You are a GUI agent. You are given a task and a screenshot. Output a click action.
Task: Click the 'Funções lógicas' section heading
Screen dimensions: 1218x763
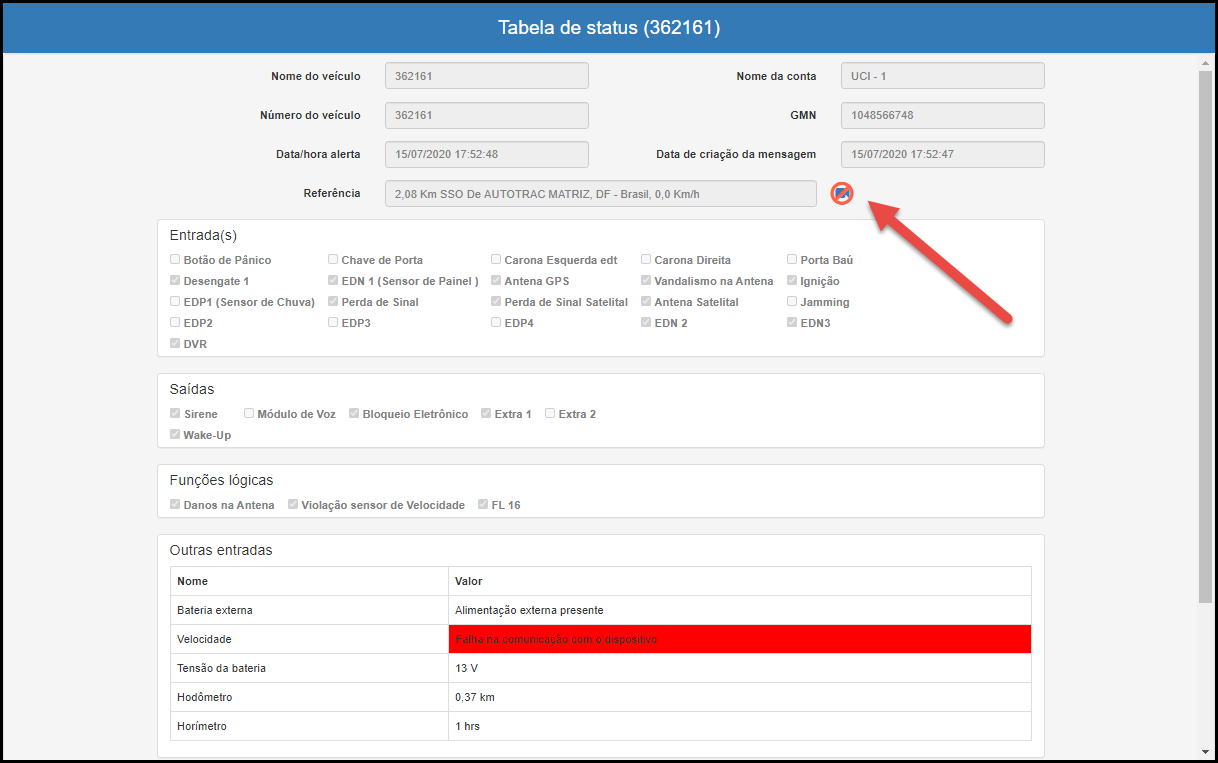click(x=221, y=480)
